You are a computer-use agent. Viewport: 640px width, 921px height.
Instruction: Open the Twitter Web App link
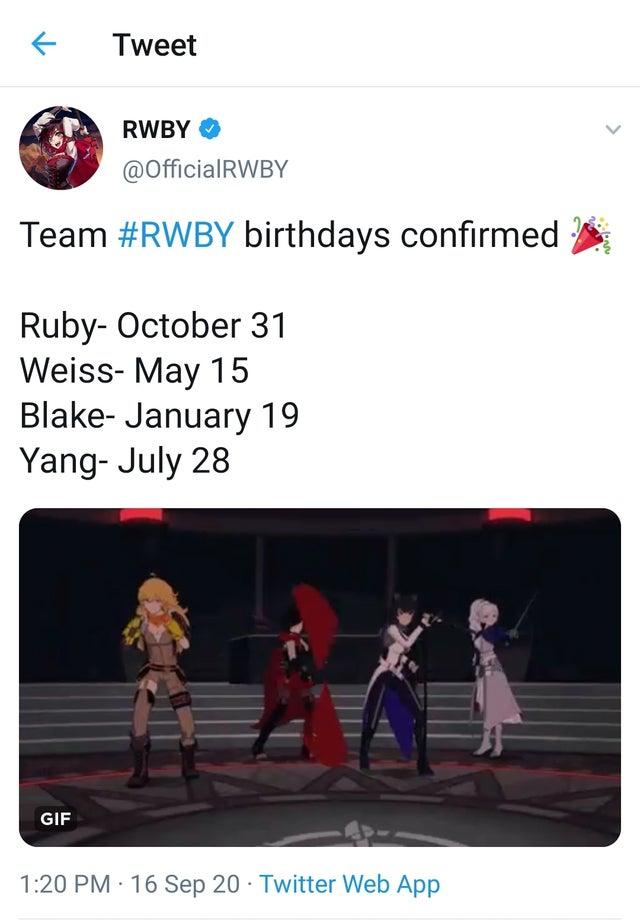tap(349, 884)
